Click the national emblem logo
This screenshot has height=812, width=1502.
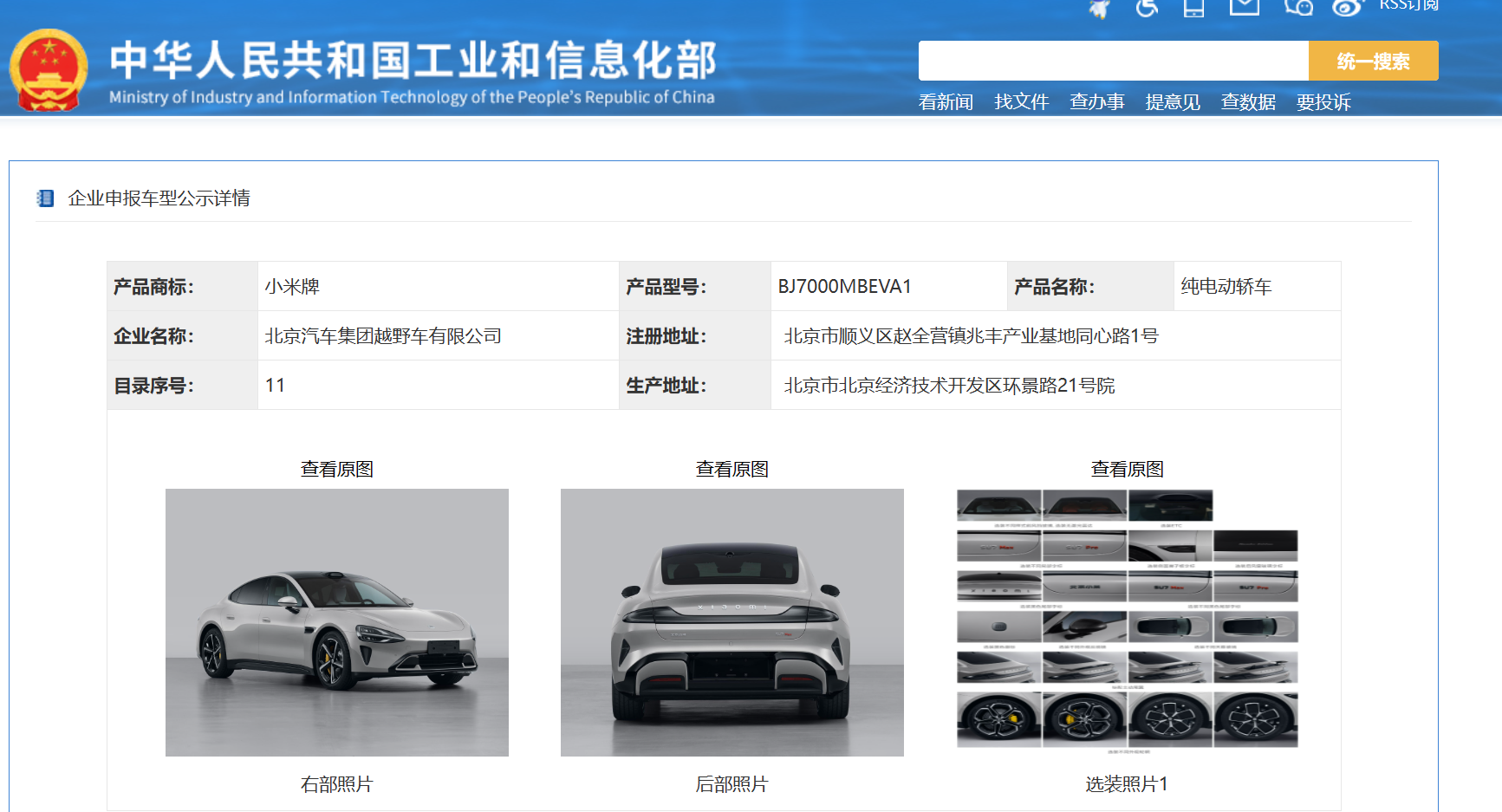coord(49,71)
